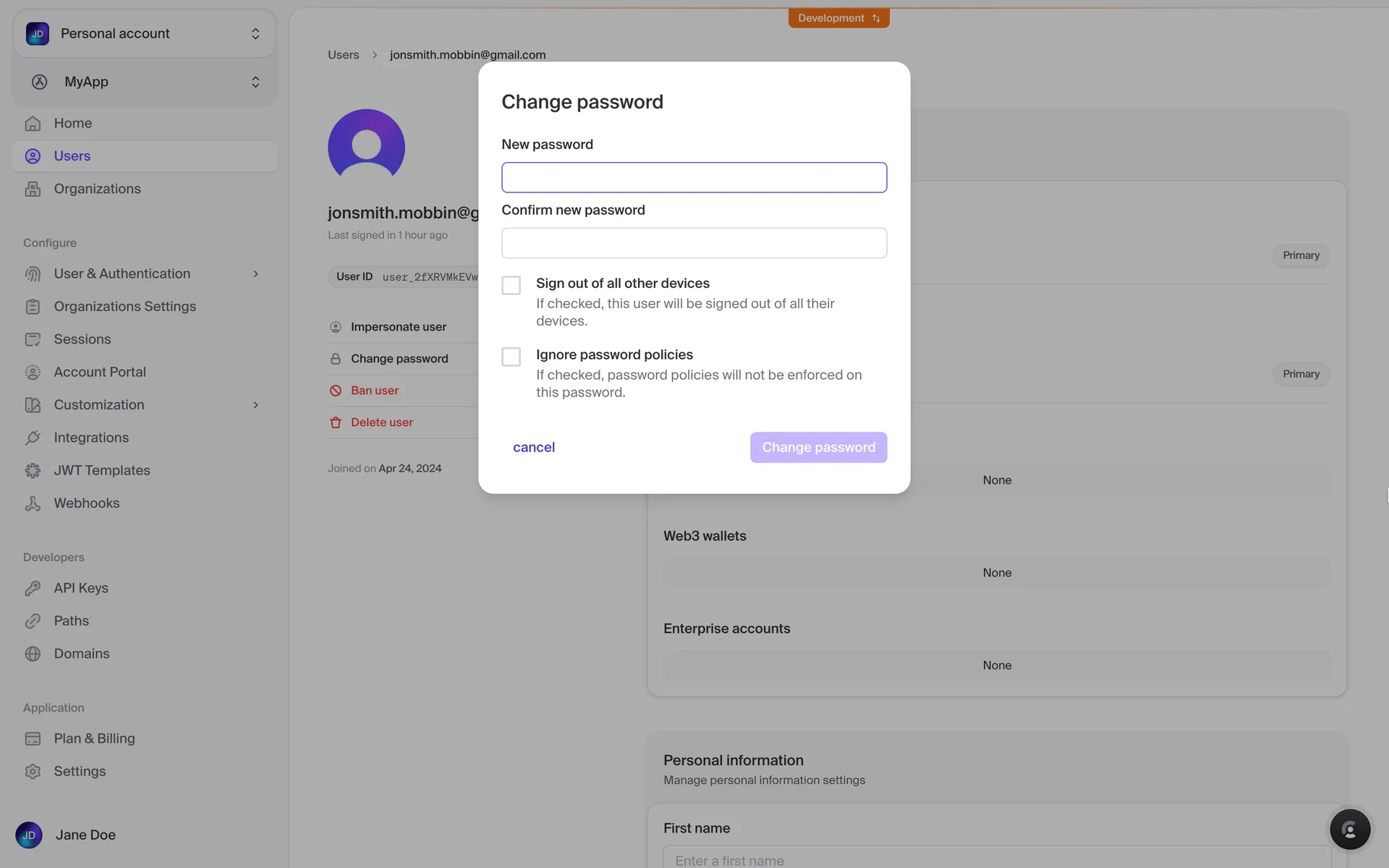Check Sign out of all other devices
The image size is (1389, 868).
click(x=511, y=285)
